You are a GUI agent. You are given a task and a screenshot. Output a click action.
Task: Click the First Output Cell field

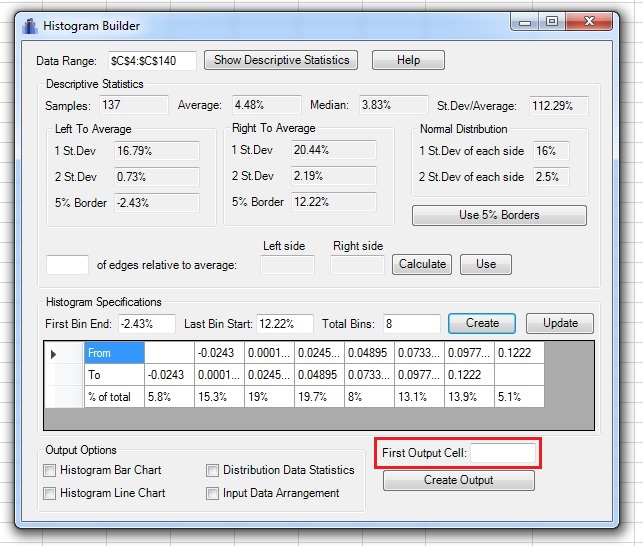pyautogui.click(x=503, y=453)
